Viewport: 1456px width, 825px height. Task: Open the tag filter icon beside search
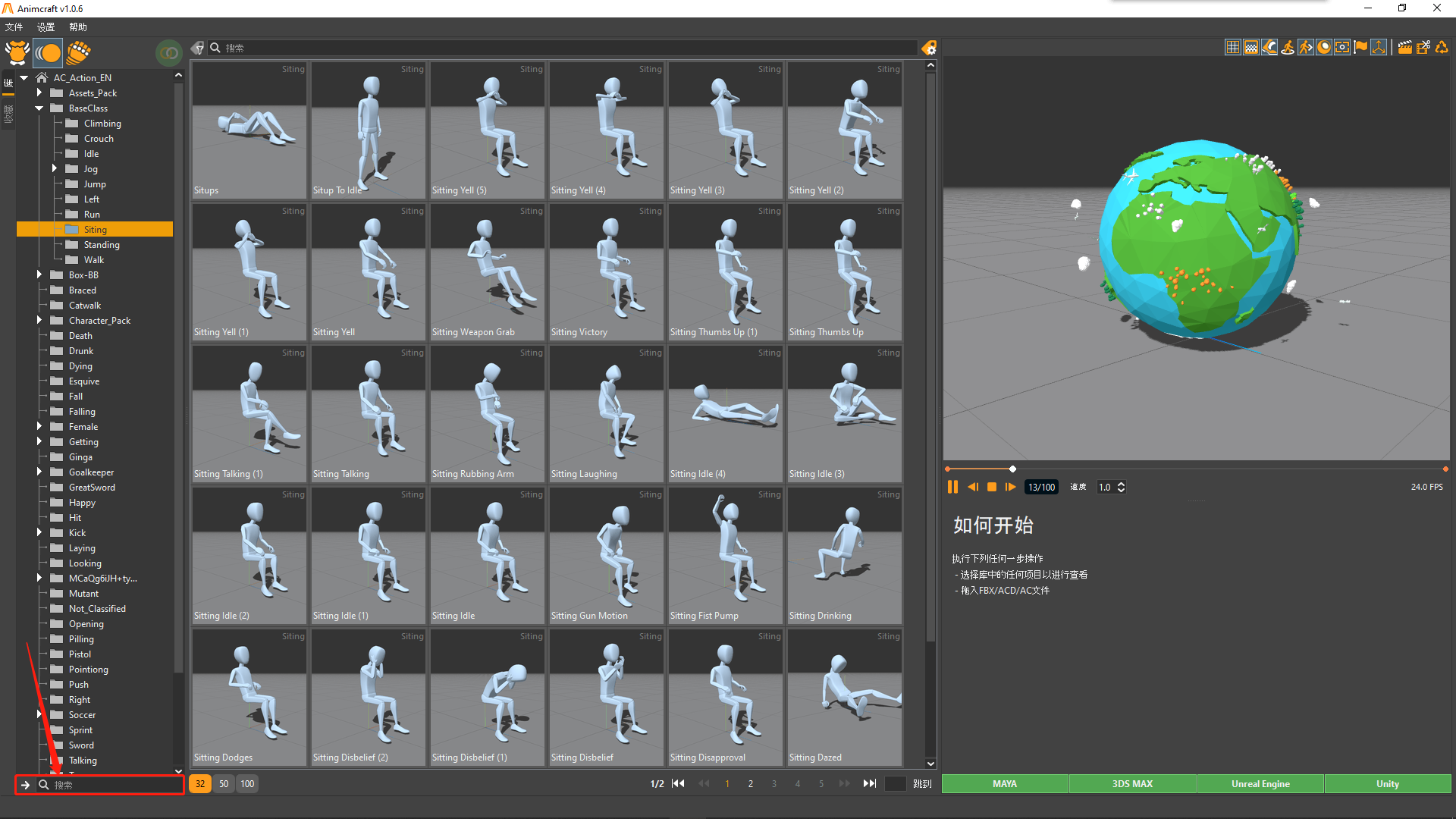pos(198,48)
